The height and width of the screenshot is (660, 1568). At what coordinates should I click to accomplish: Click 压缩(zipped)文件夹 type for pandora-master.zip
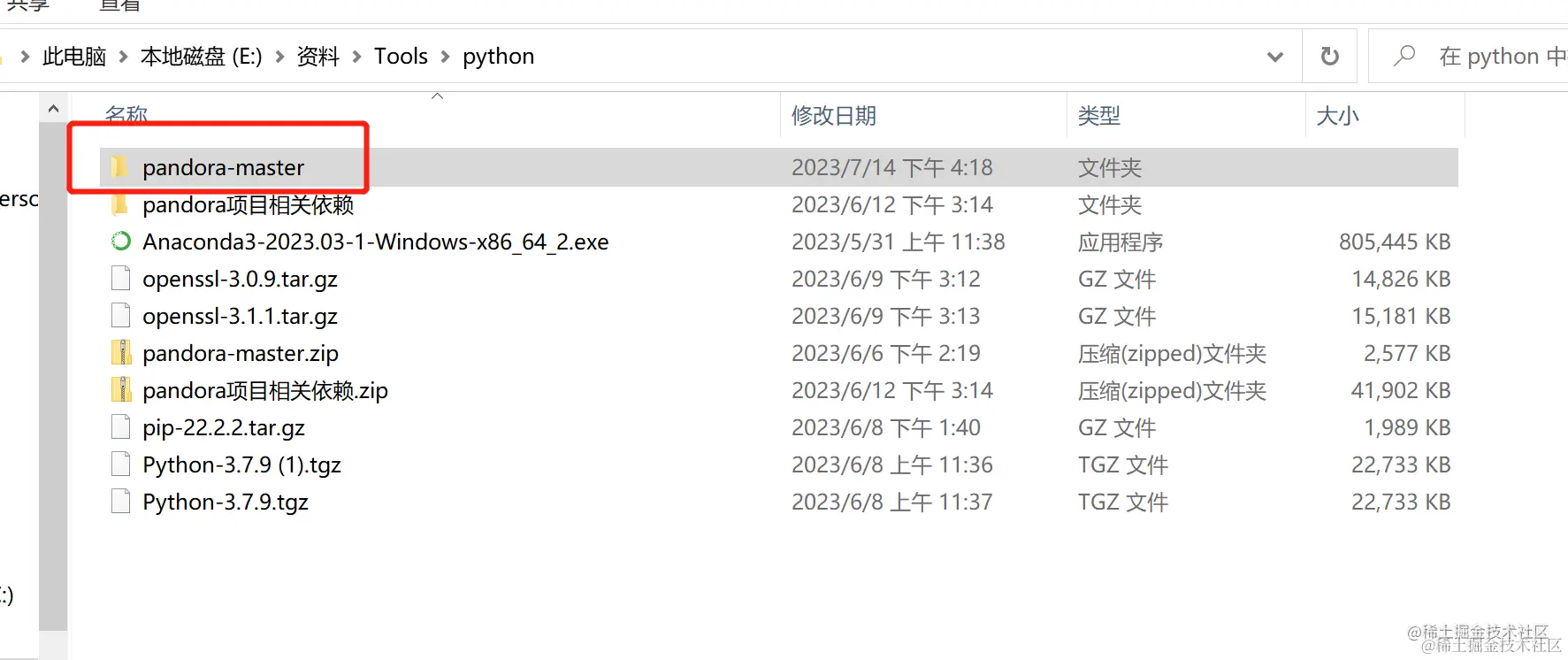click(1172, 353)
